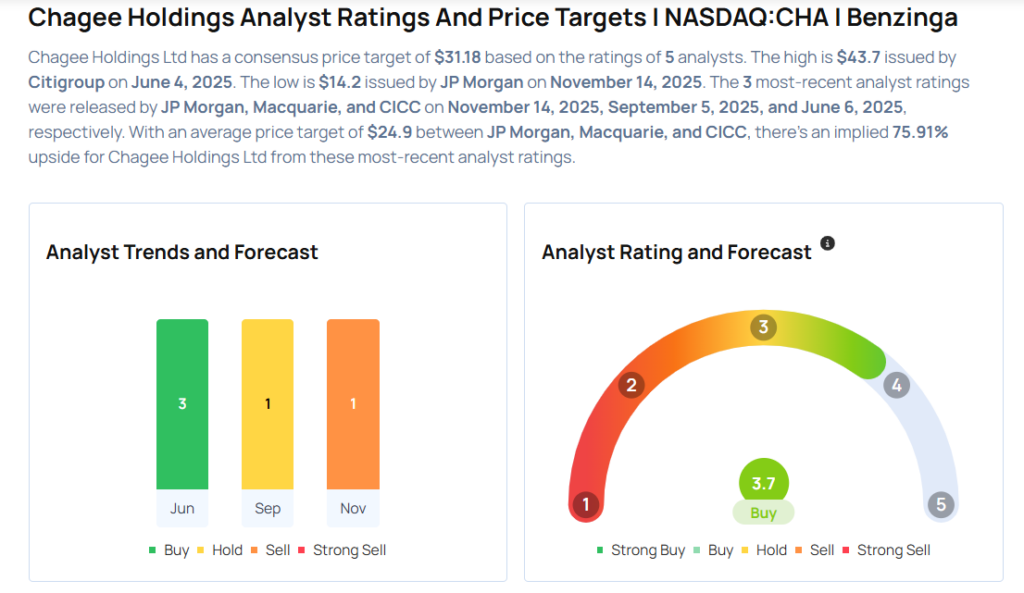Click gauge marker number 1
Screen dimensions: 1024x593
pos(586,505)
